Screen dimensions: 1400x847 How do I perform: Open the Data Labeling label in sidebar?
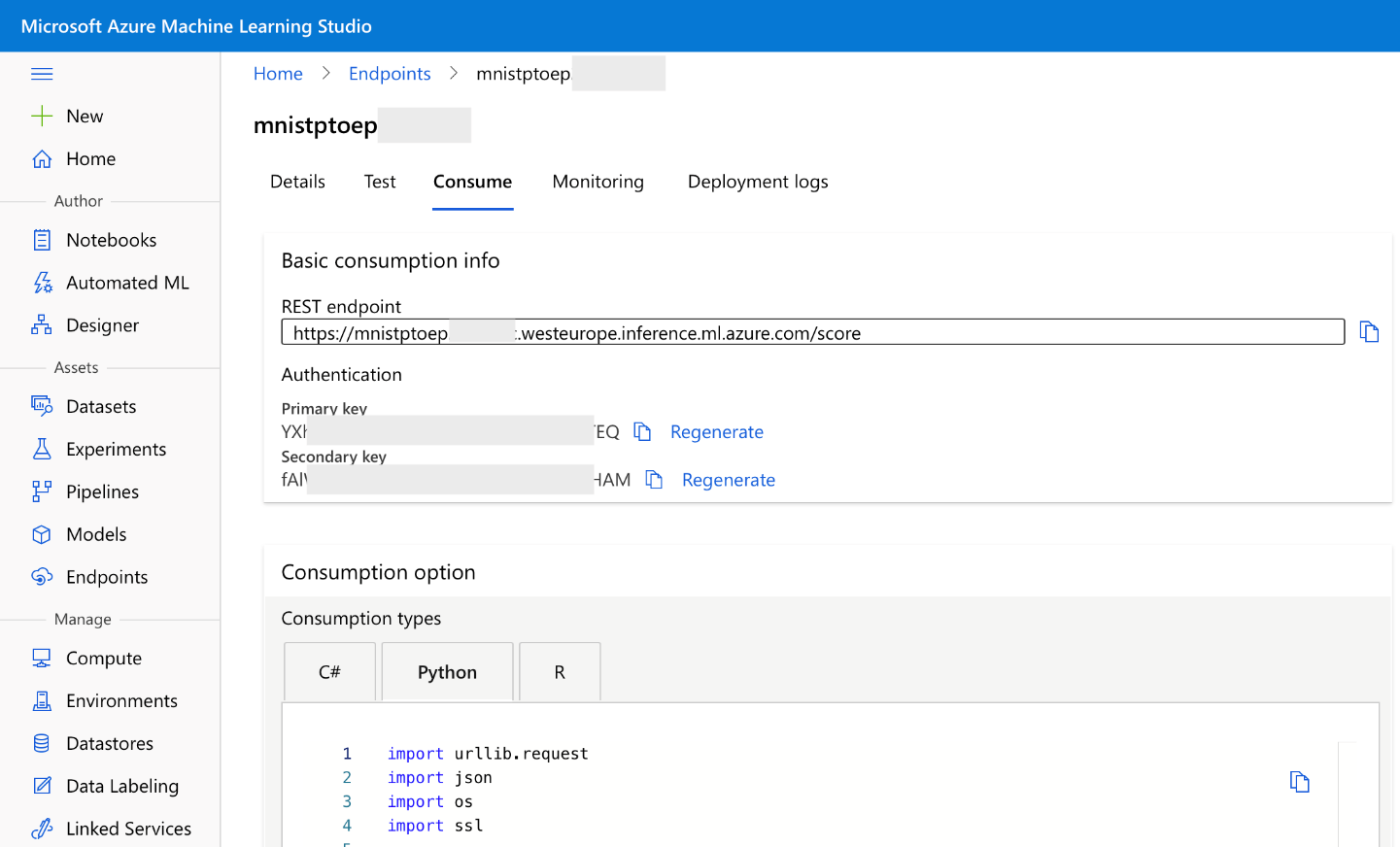[x=122, y=786]
